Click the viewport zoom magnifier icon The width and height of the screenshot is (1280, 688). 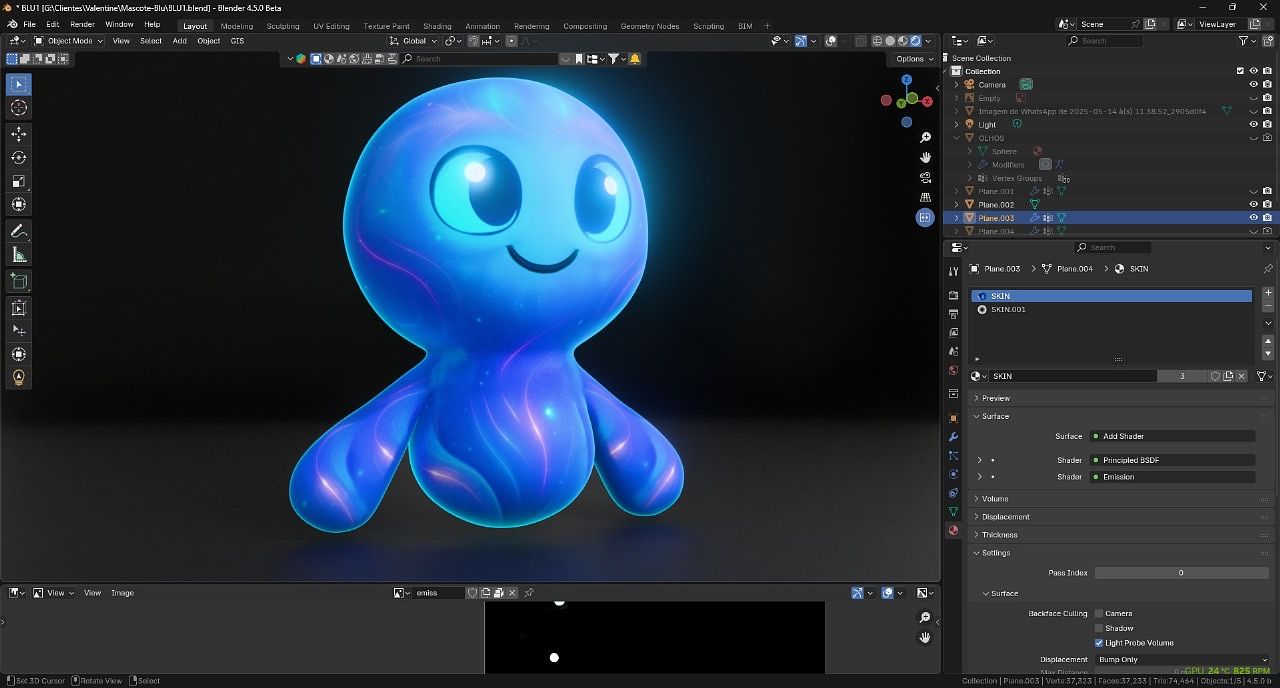click(x=925, y=137)
